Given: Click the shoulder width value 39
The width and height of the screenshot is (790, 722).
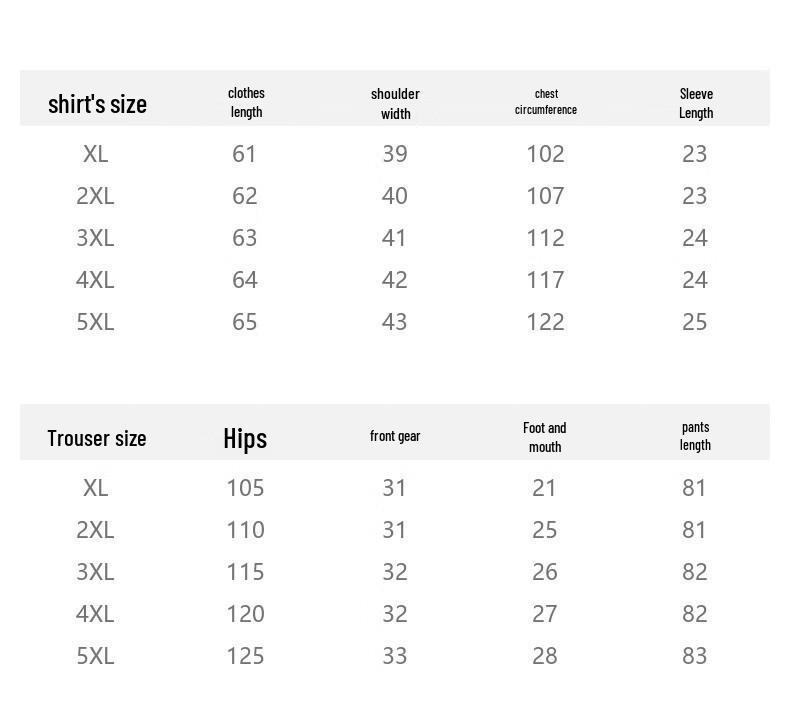Looking at the screenshot, I should coord(395,154).
